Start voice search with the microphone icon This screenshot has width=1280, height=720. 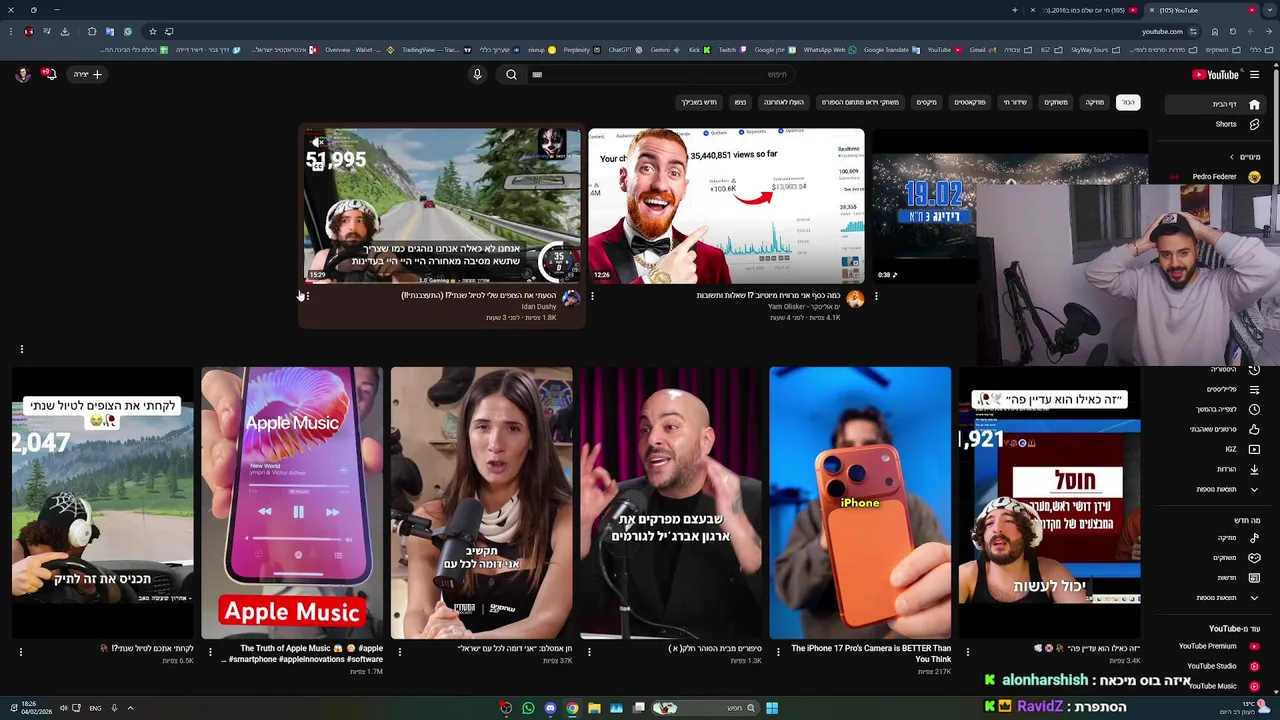tap(477, 74)
